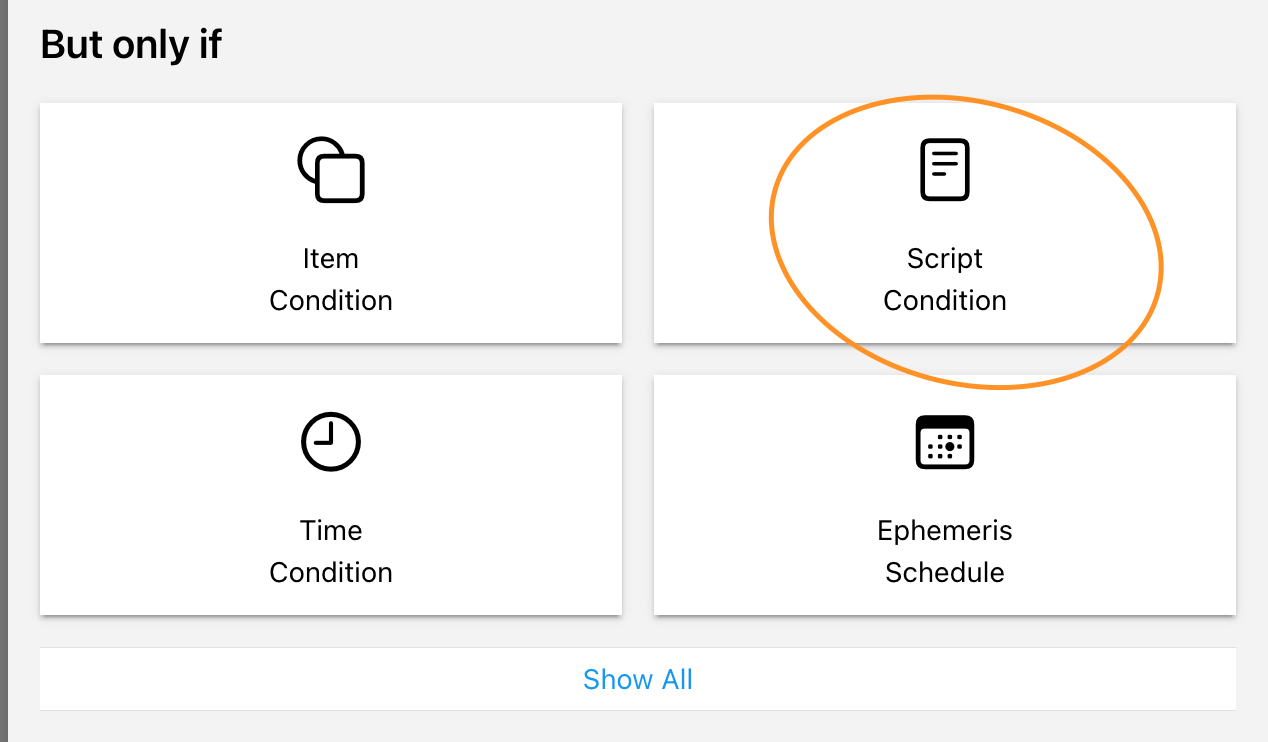The height and width of the screenshot is (742, 1268).
Task: Click the word 'Ephemeris' on the card
Action: point(945,530)
